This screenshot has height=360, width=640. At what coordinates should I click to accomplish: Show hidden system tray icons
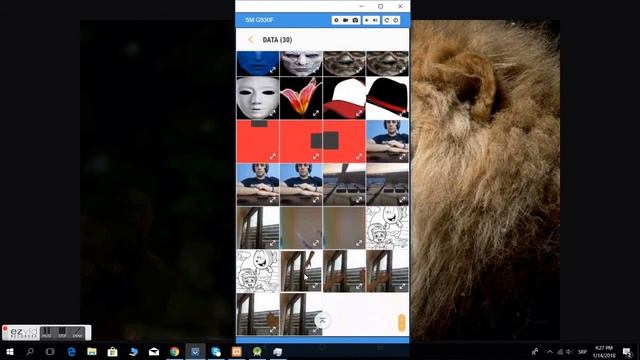[x=550, y=351]
